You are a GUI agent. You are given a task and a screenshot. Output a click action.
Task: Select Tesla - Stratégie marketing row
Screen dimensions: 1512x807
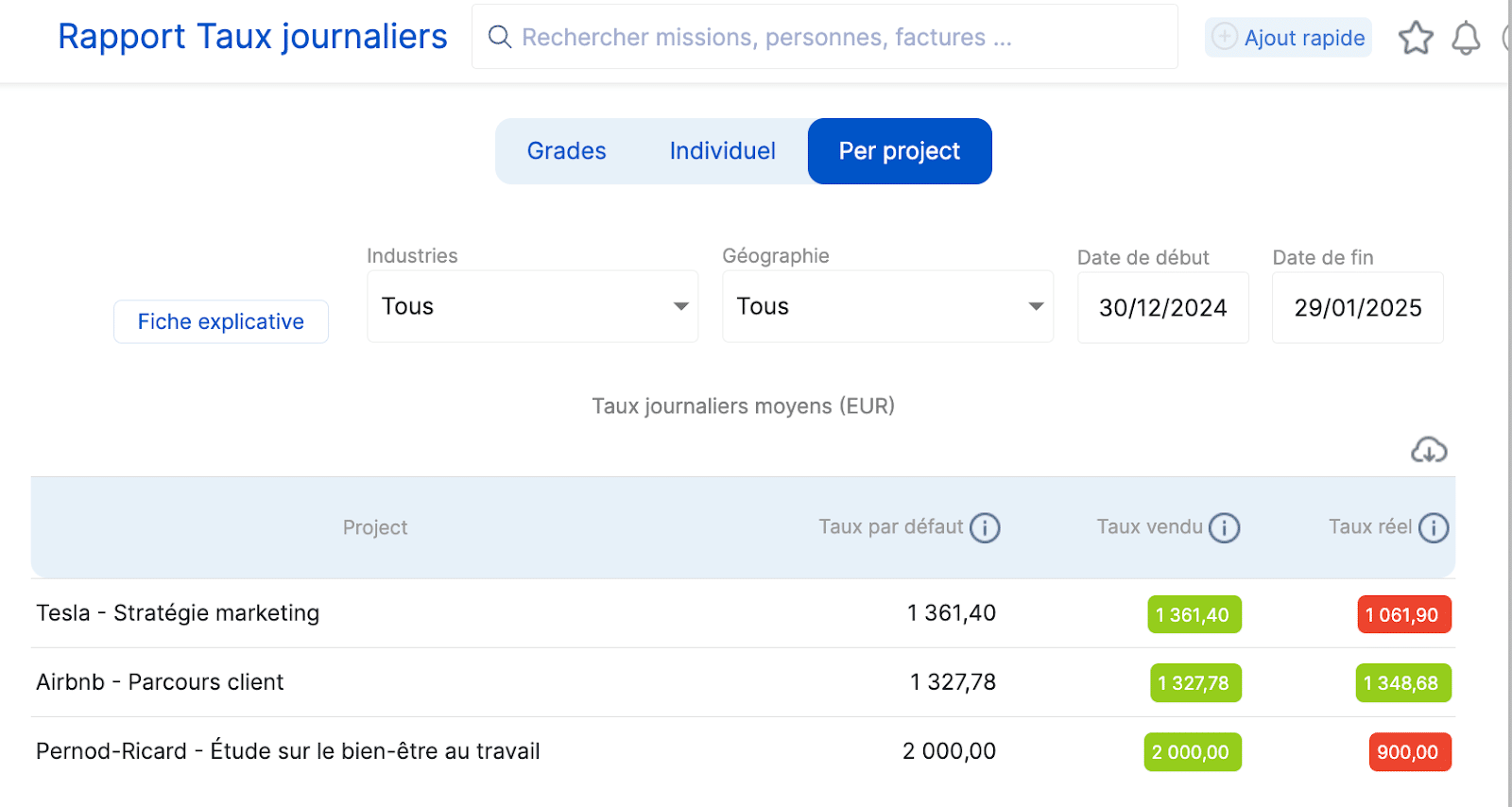tap(743, 613)
